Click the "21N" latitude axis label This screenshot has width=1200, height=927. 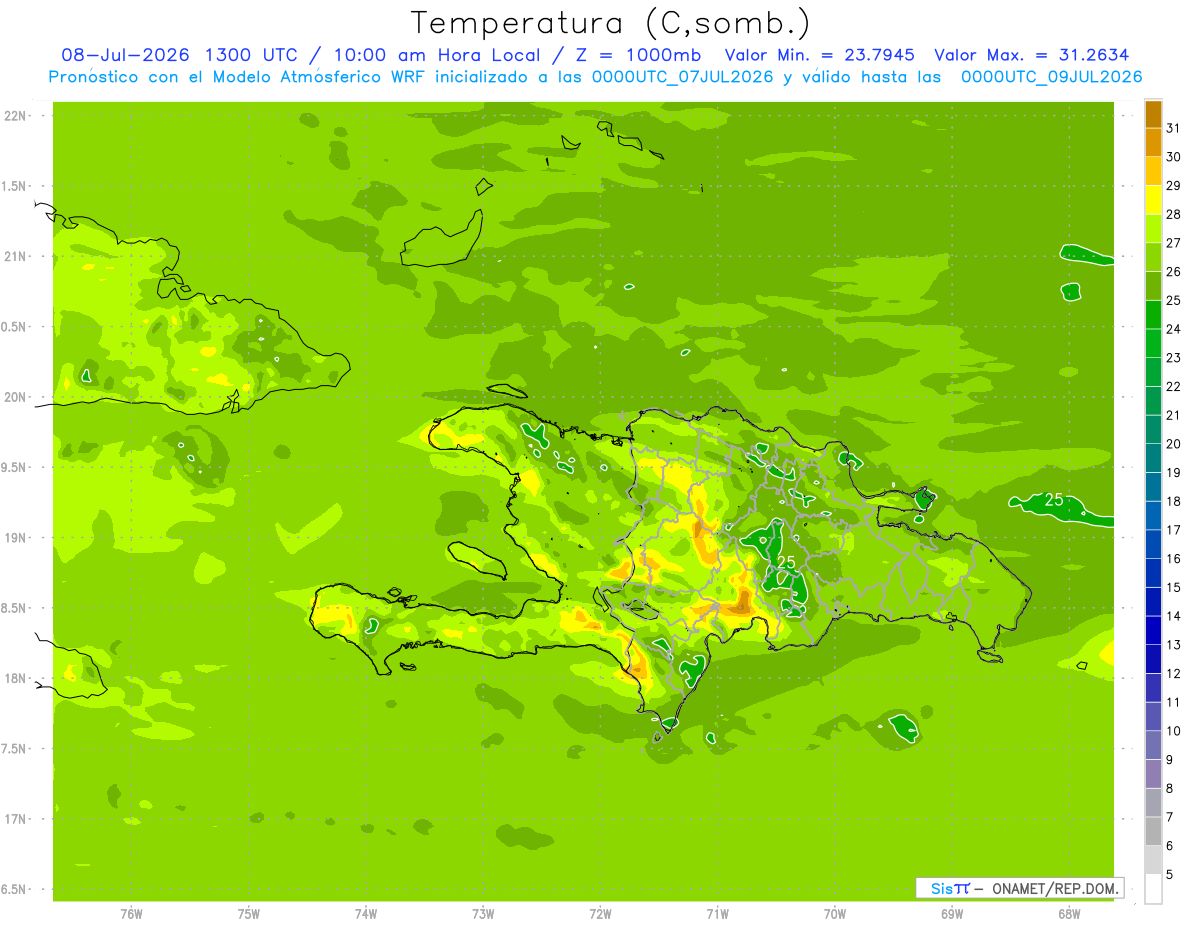[x=15, y=257]
